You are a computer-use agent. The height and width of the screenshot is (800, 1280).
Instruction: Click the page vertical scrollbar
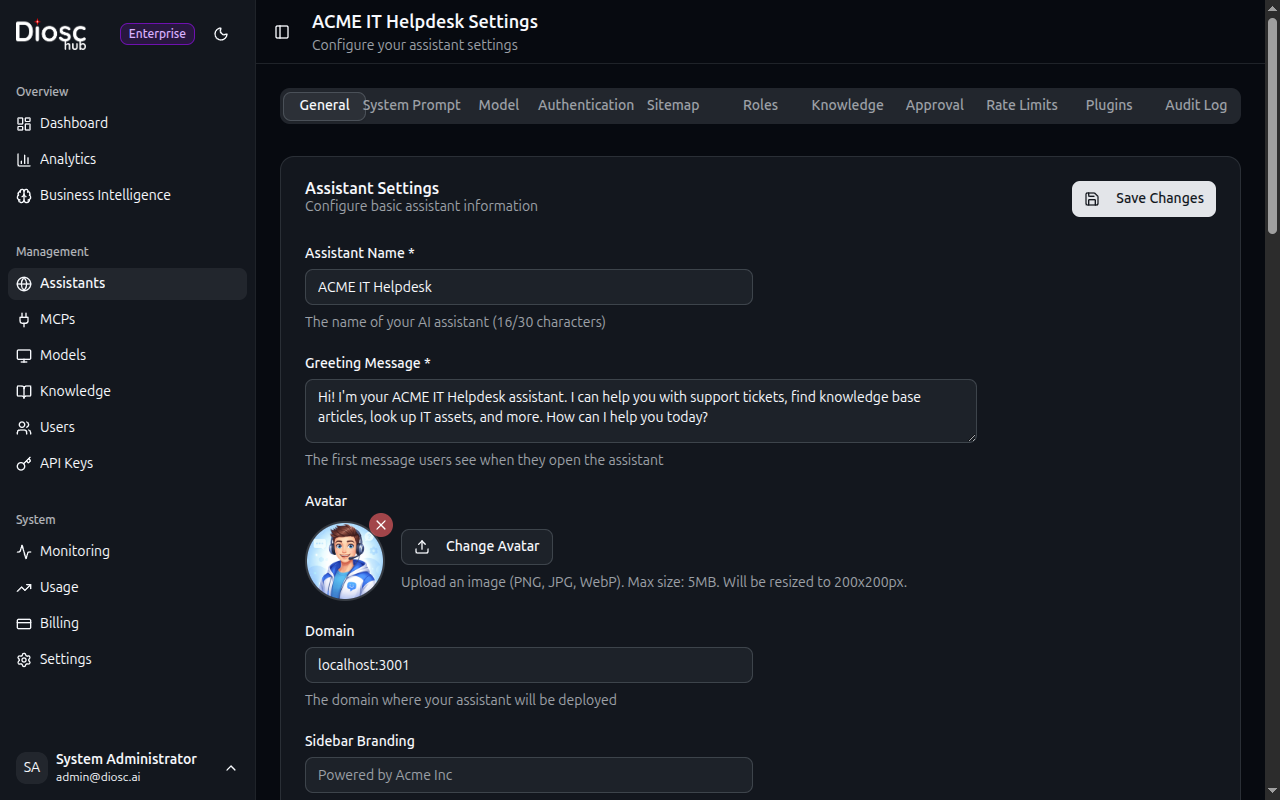click(x=1272, y=130)
